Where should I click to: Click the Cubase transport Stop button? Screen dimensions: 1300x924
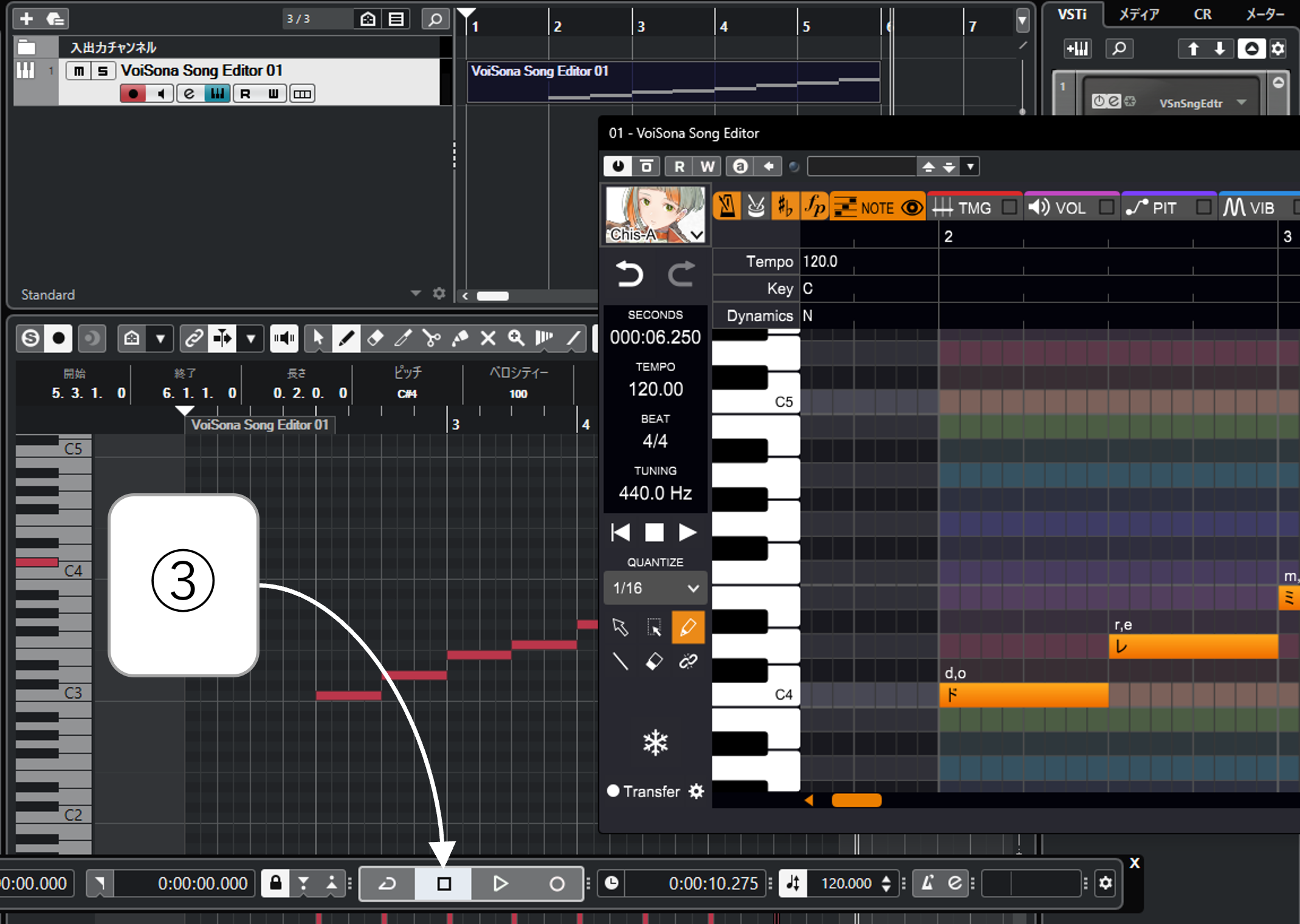coord(444,883)
